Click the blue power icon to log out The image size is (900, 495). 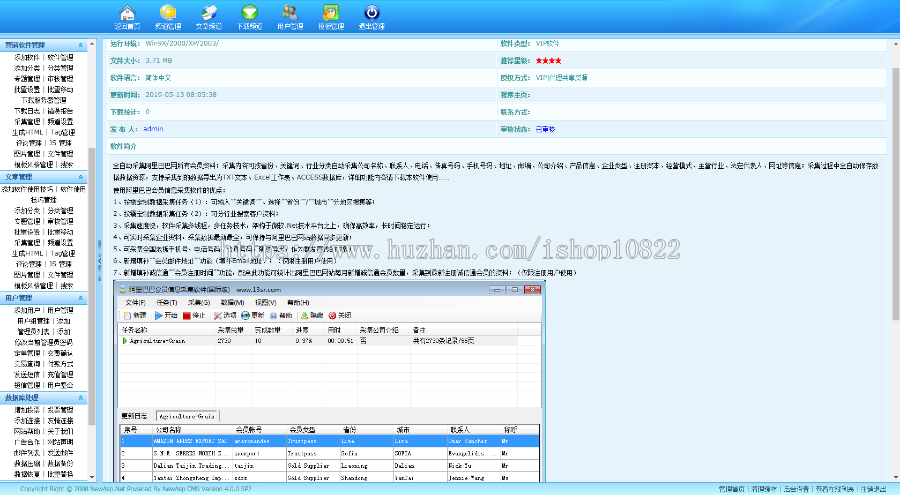[371, 13]
